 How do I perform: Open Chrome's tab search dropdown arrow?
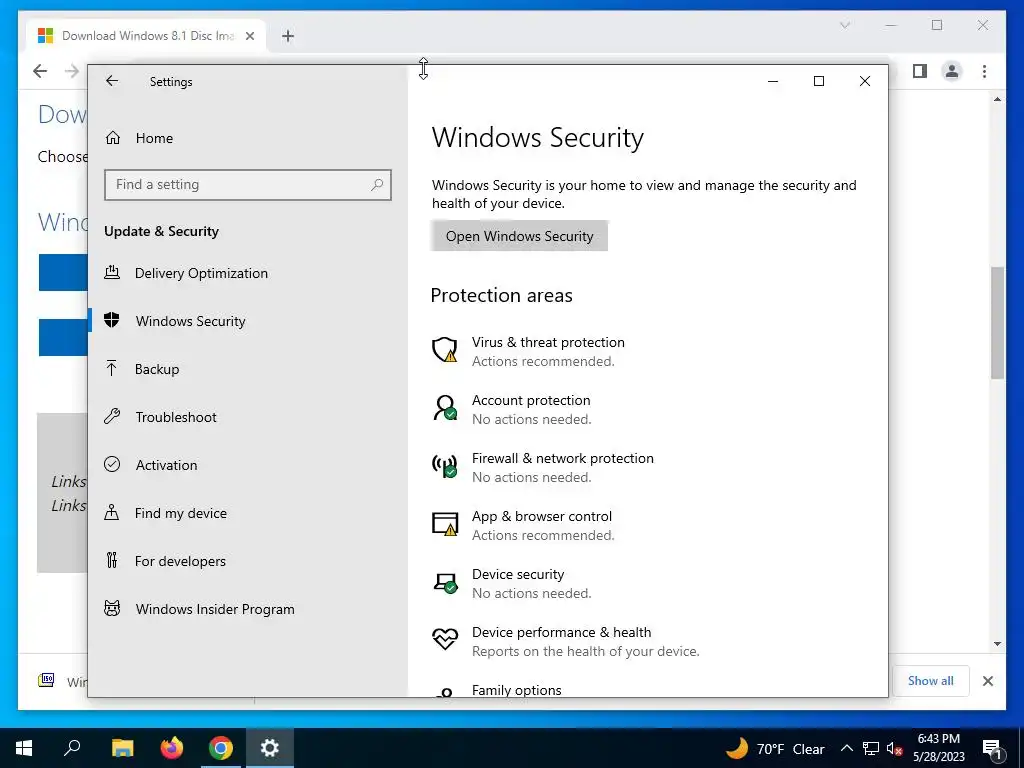(844, 25)
